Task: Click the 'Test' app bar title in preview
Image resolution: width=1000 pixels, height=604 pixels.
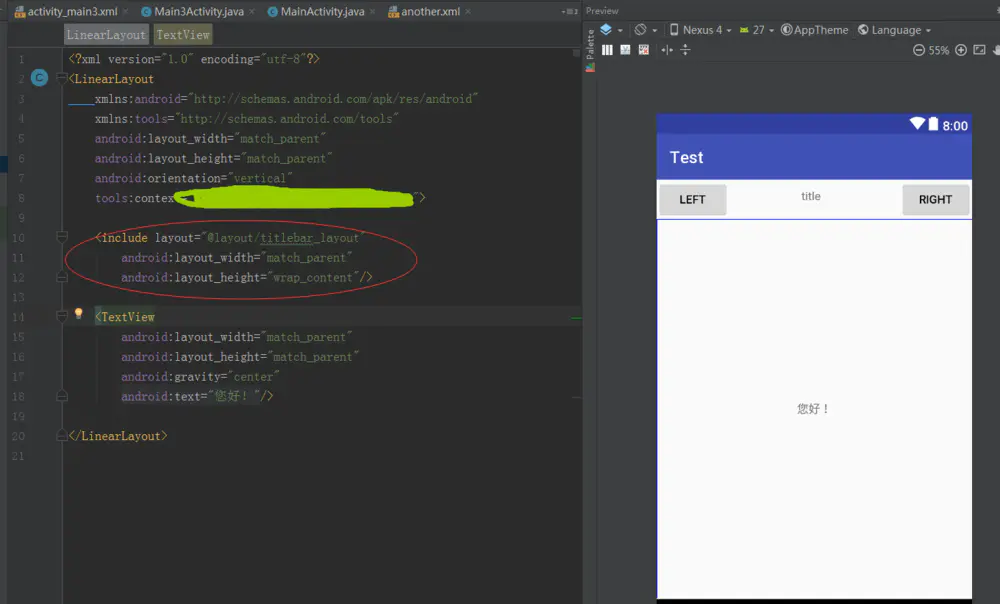Action: [x=686, y=158]
